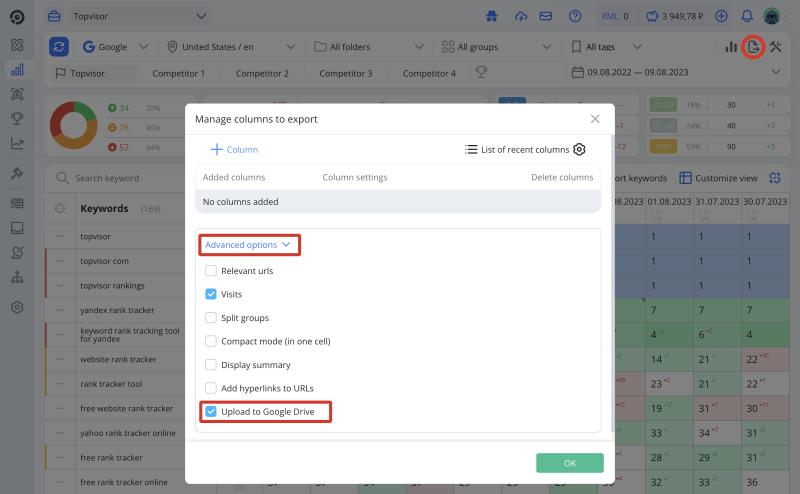Screen dimensions: 800x494
Task: Switch to the Competitor 1 tab
Action: (179, 73)
